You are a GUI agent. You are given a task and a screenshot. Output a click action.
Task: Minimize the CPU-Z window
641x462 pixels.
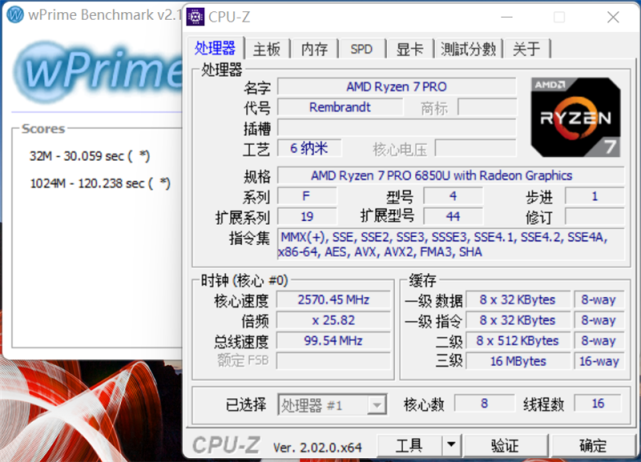pyautogui.click(x=507, y=17)
